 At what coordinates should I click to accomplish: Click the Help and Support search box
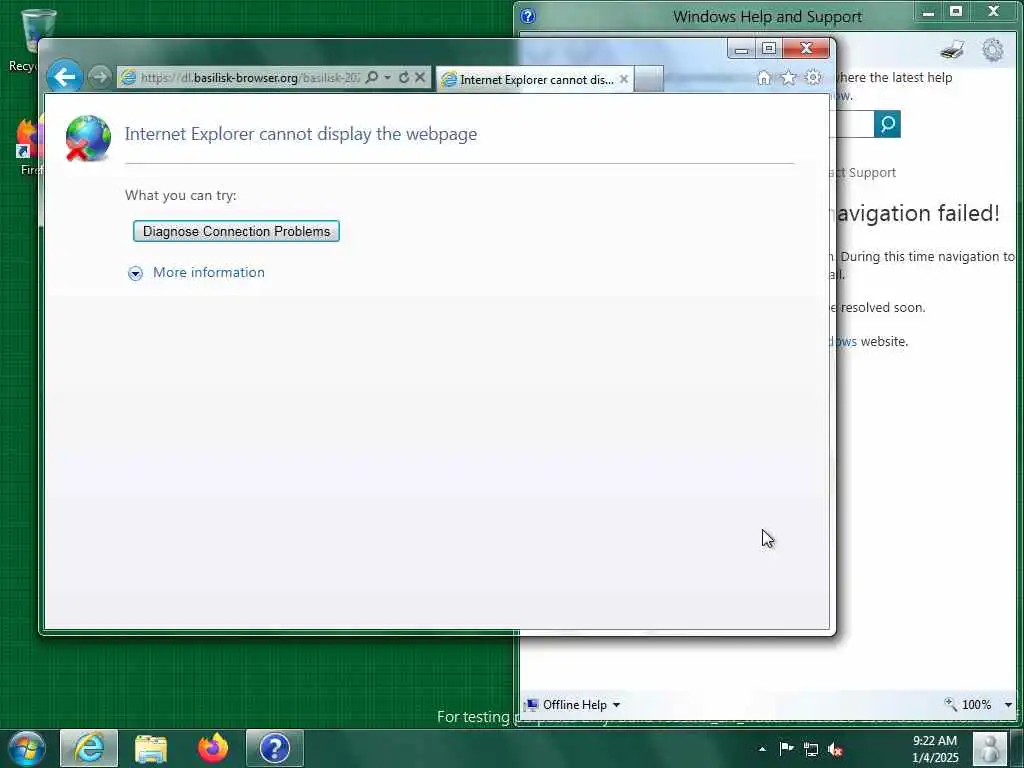point(852,124)
